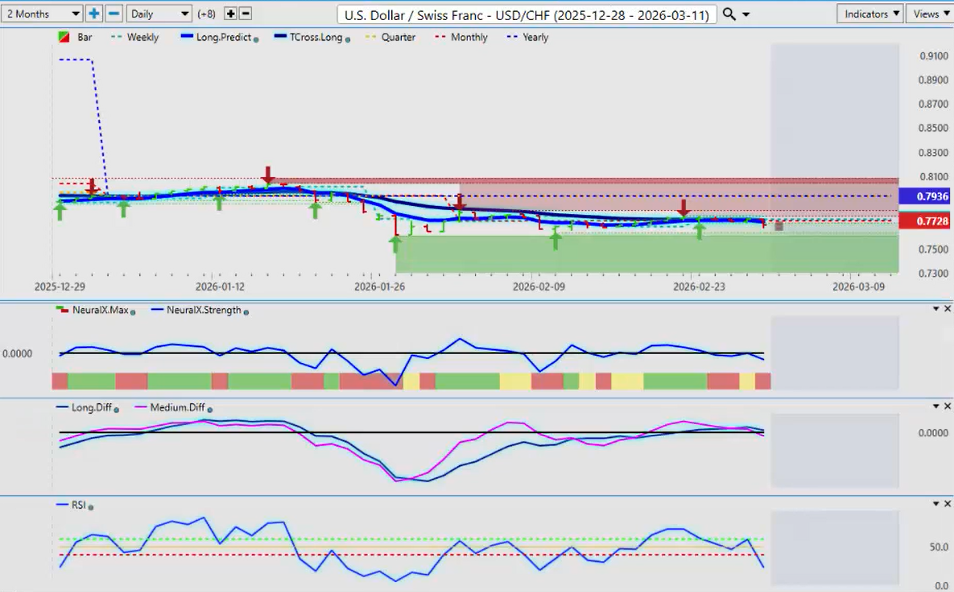The image size is (954, 592).
Task: Click the blue plus zoom-in button
Action: coord(94,14)
